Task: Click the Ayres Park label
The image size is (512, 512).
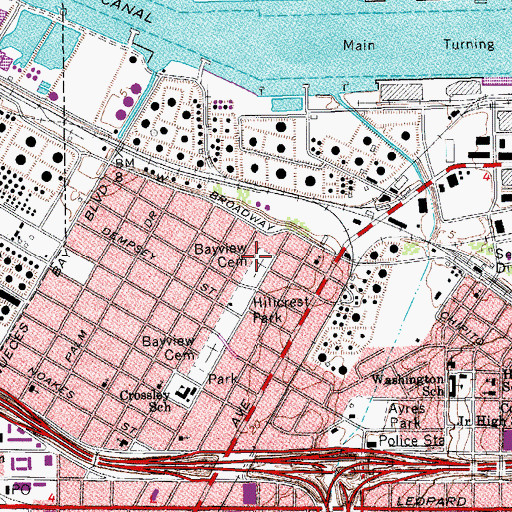Action: pos(407,416)
